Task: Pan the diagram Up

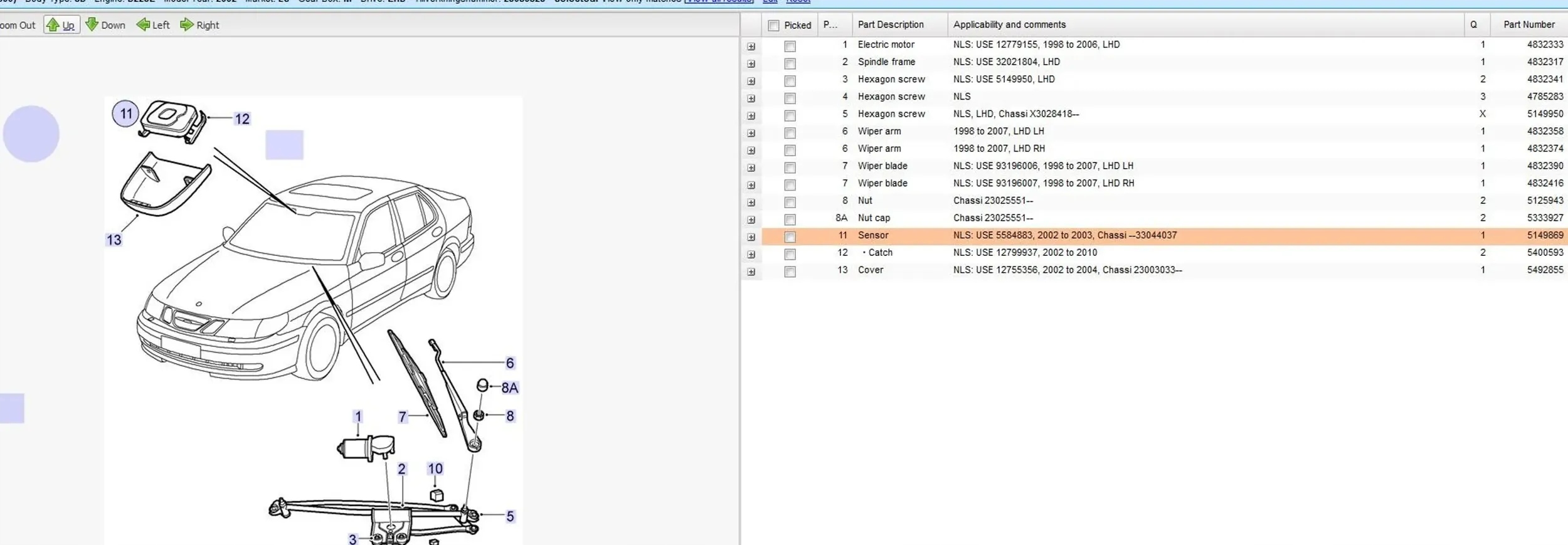Action: [61, 25]
